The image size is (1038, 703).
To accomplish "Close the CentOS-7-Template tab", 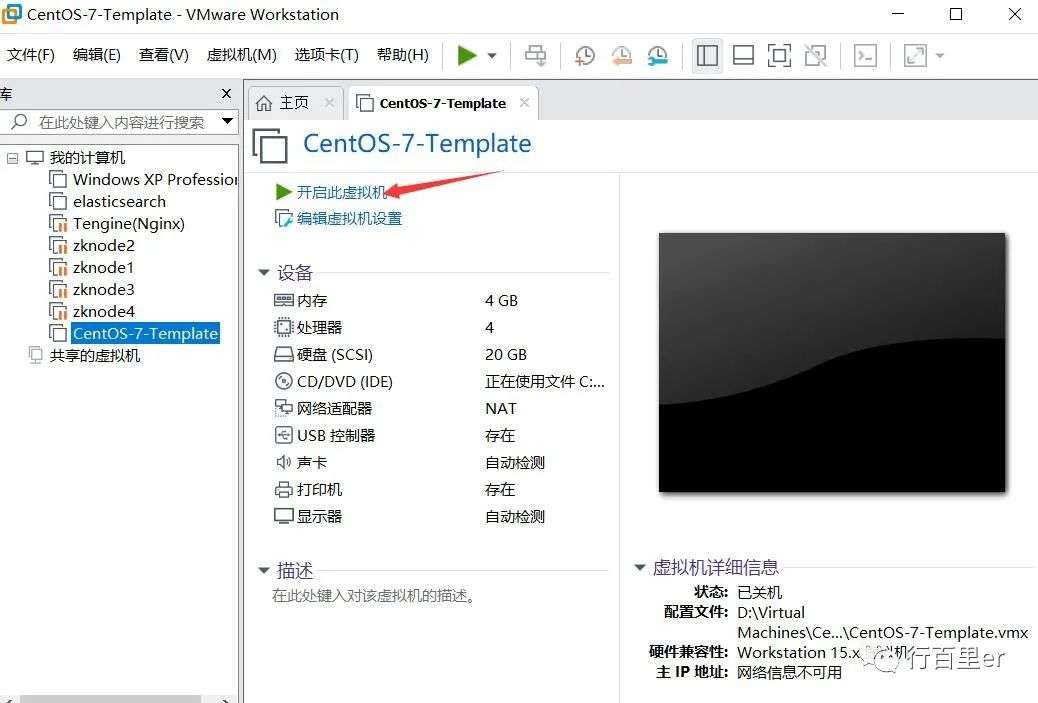I will [524, 103].
